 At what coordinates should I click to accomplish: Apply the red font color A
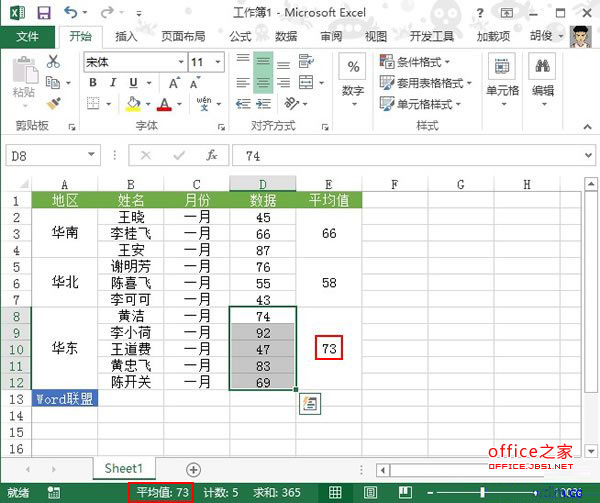point(164,104)
